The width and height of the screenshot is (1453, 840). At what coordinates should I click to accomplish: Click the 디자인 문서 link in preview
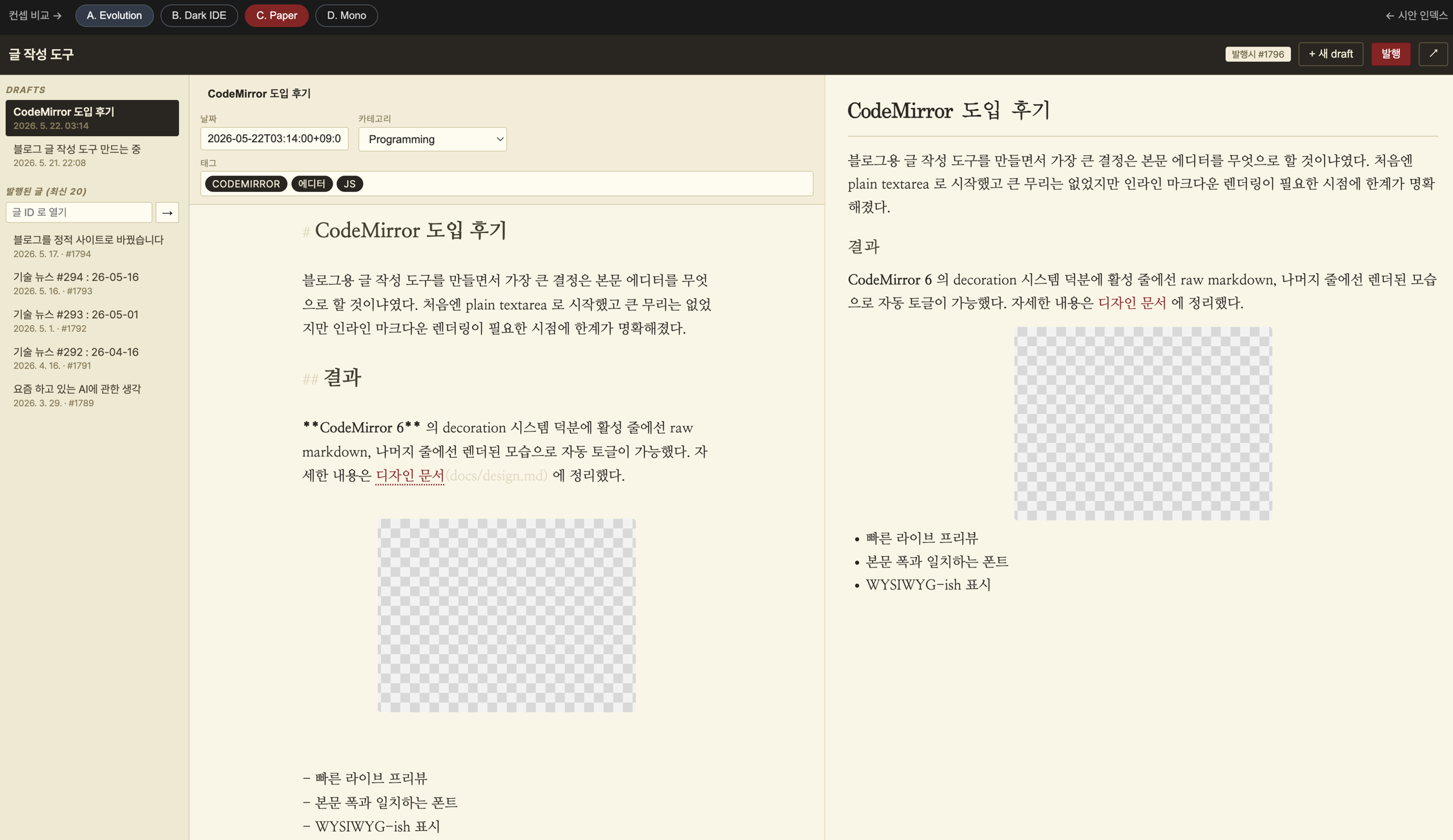[x=1132, y=303]
